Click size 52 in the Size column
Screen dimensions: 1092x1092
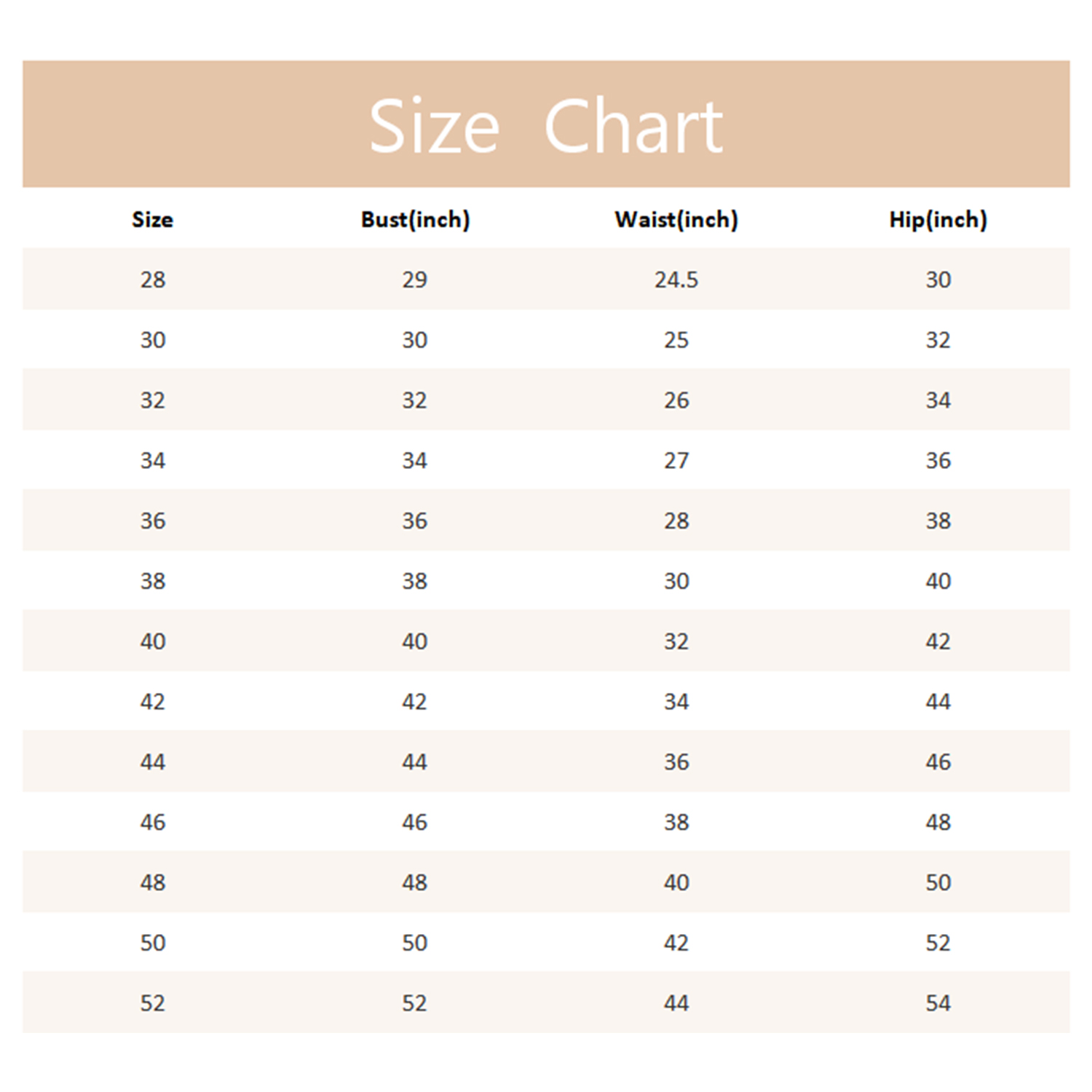click(x=153, y=1003)
